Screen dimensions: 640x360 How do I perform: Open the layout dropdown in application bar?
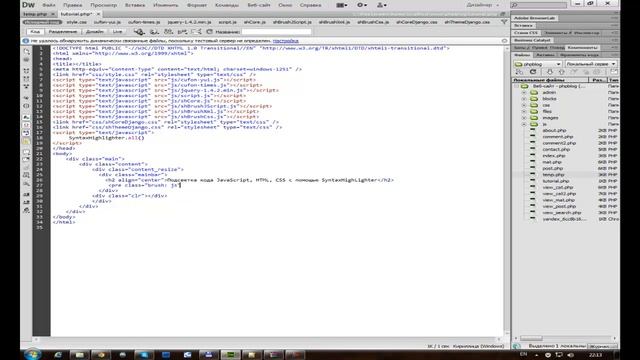click(x=342, y=5)
